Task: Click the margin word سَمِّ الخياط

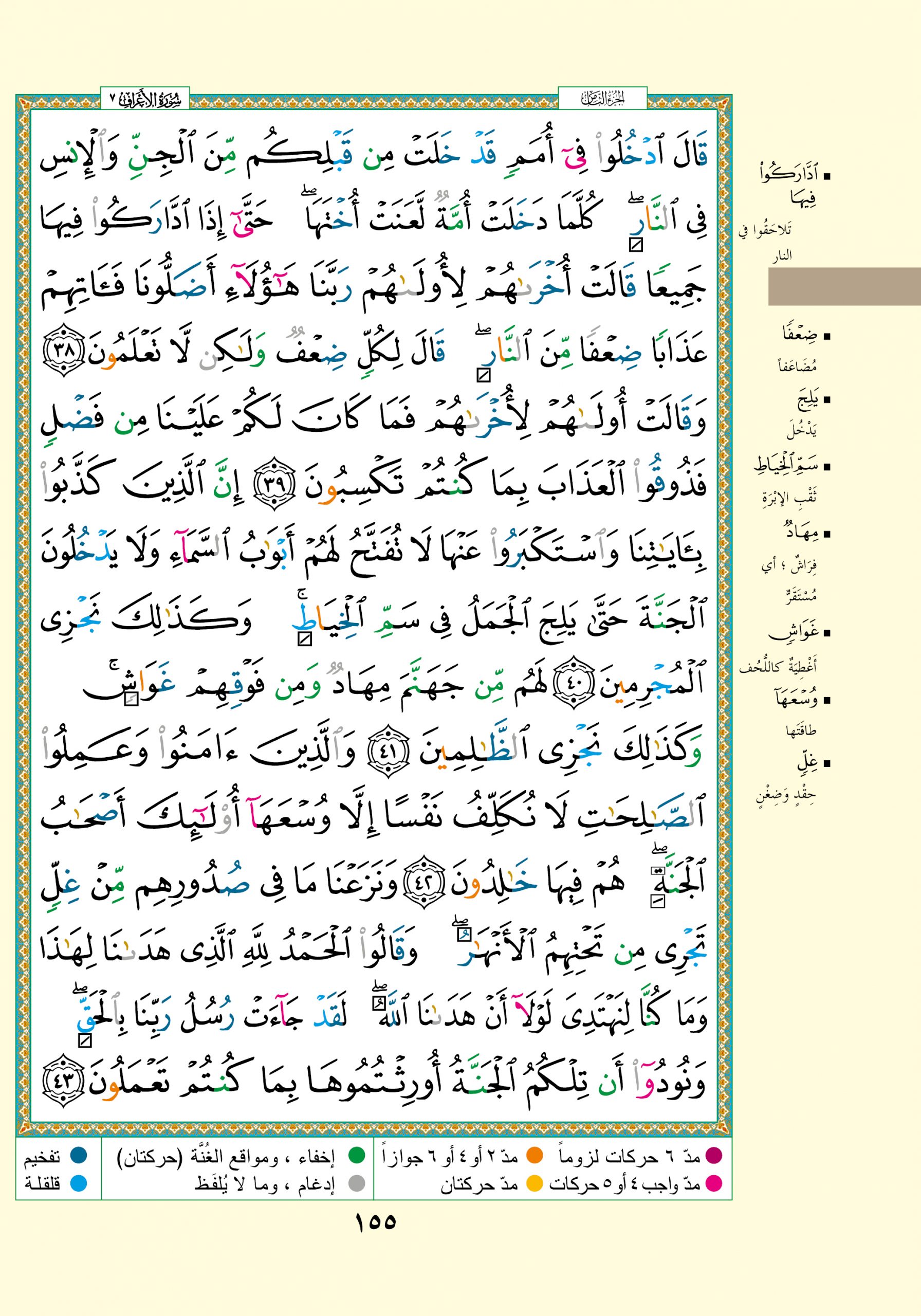Action: [x=785, y=465]
